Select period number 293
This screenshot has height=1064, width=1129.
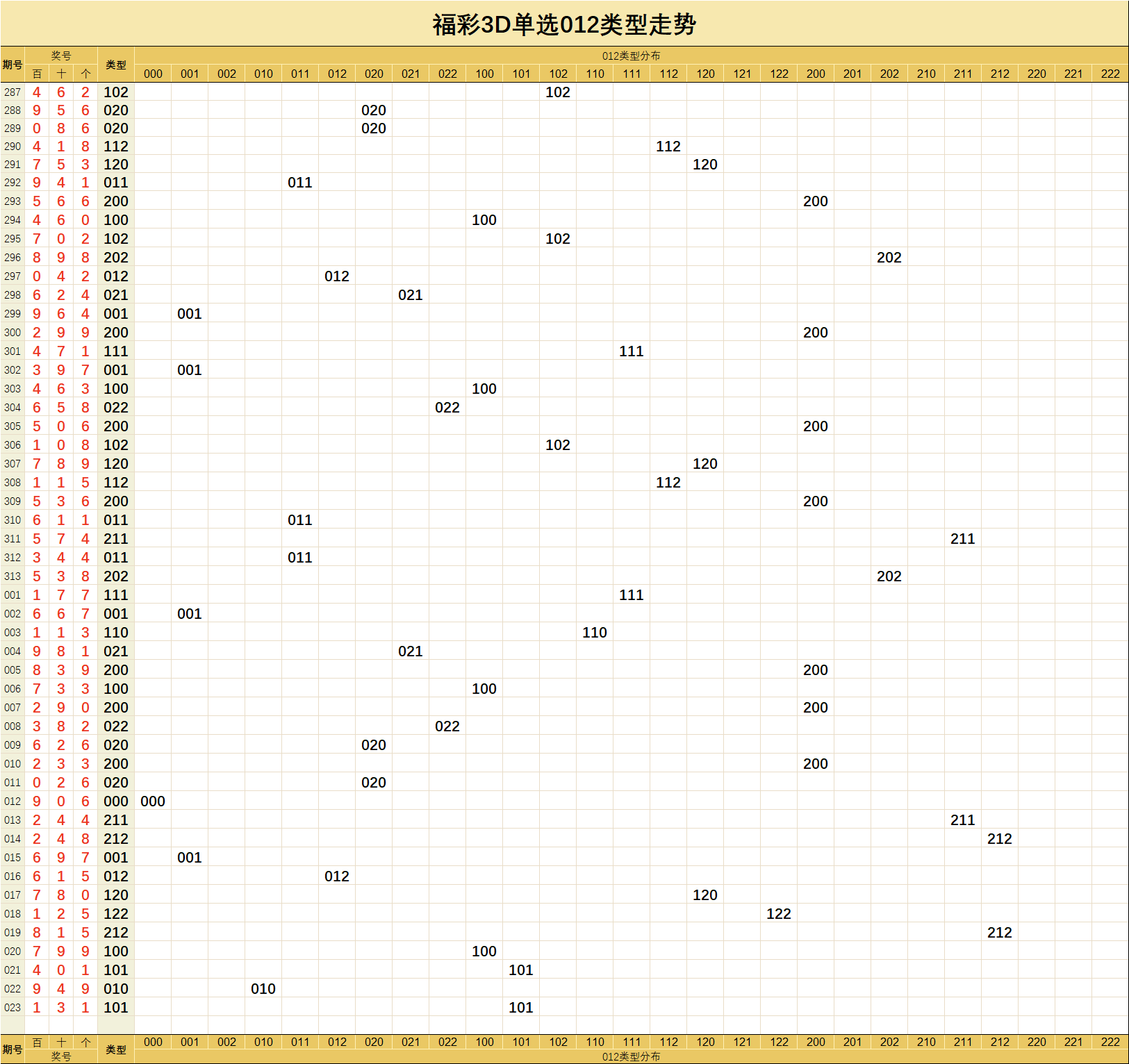click(13, 201)
